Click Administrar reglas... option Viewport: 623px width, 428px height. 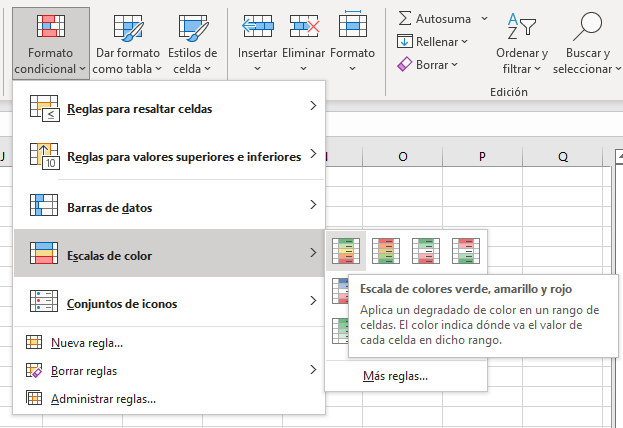[103, 398]
